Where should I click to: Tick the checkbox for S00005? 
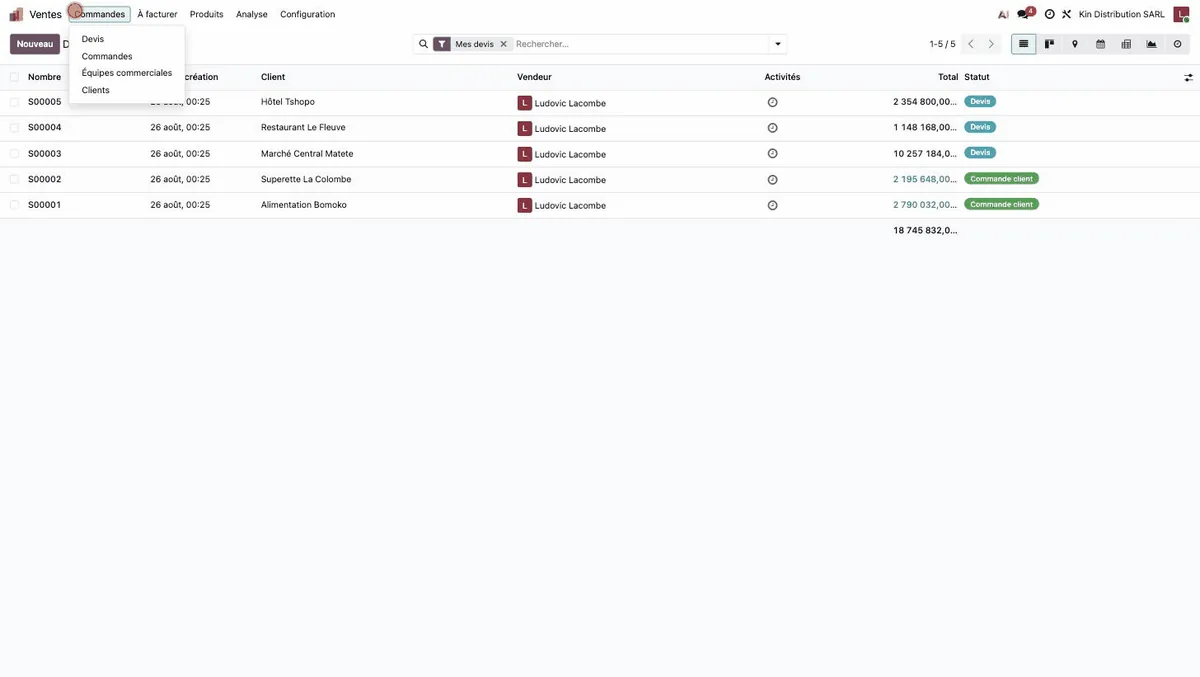pos(14,102)
